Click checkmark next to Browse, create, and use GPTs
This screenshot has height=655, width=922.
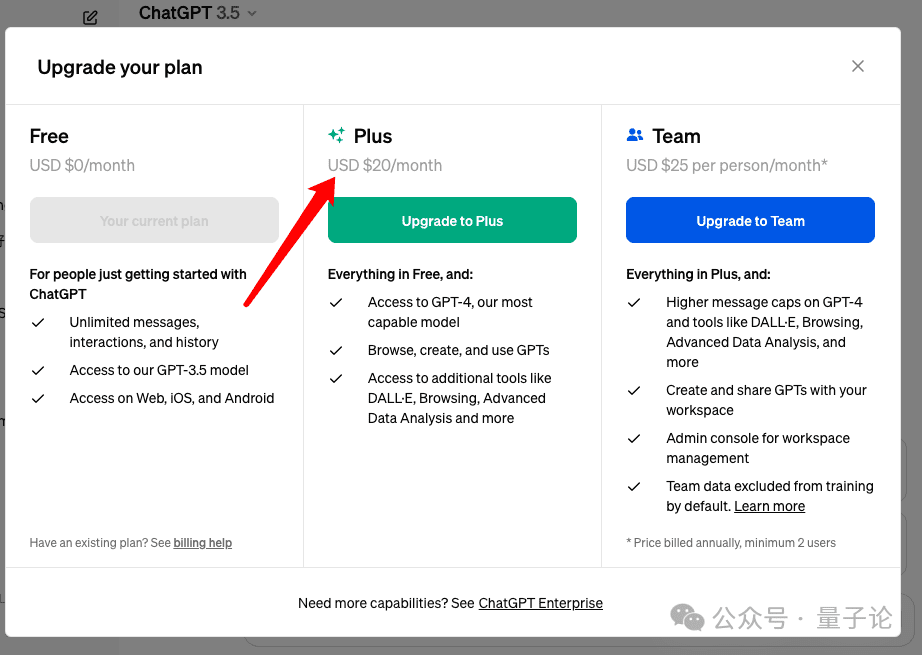[x=336, y=351]
